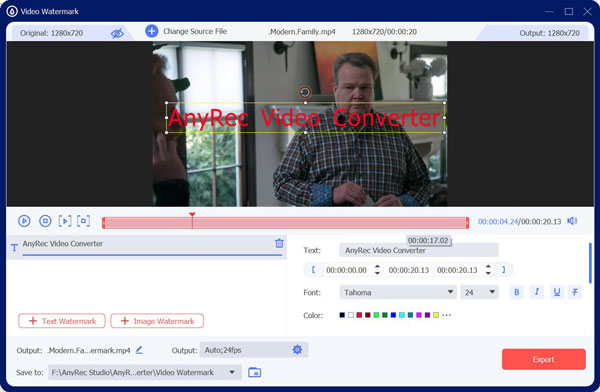Select the dark red color swatch
The width and height of the screenshot is (600, 392).
(368, 315)
